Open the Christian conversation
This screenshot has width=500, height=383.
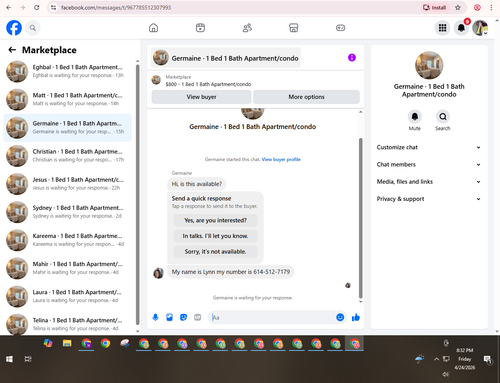tap(67, 156)
